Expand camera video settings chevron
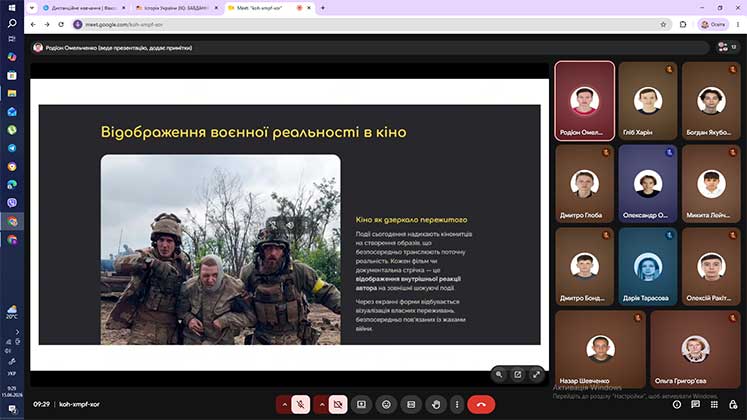The image size is (747, 420). 322,404
